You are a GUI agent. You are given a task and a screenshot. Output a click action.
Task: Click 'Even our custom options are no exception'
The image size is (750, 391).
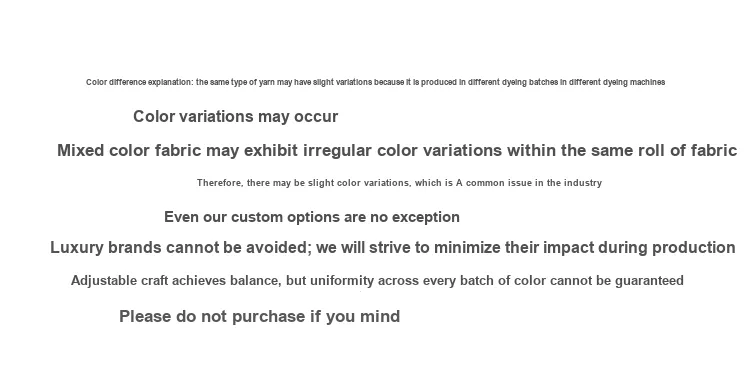pos(312,217)
